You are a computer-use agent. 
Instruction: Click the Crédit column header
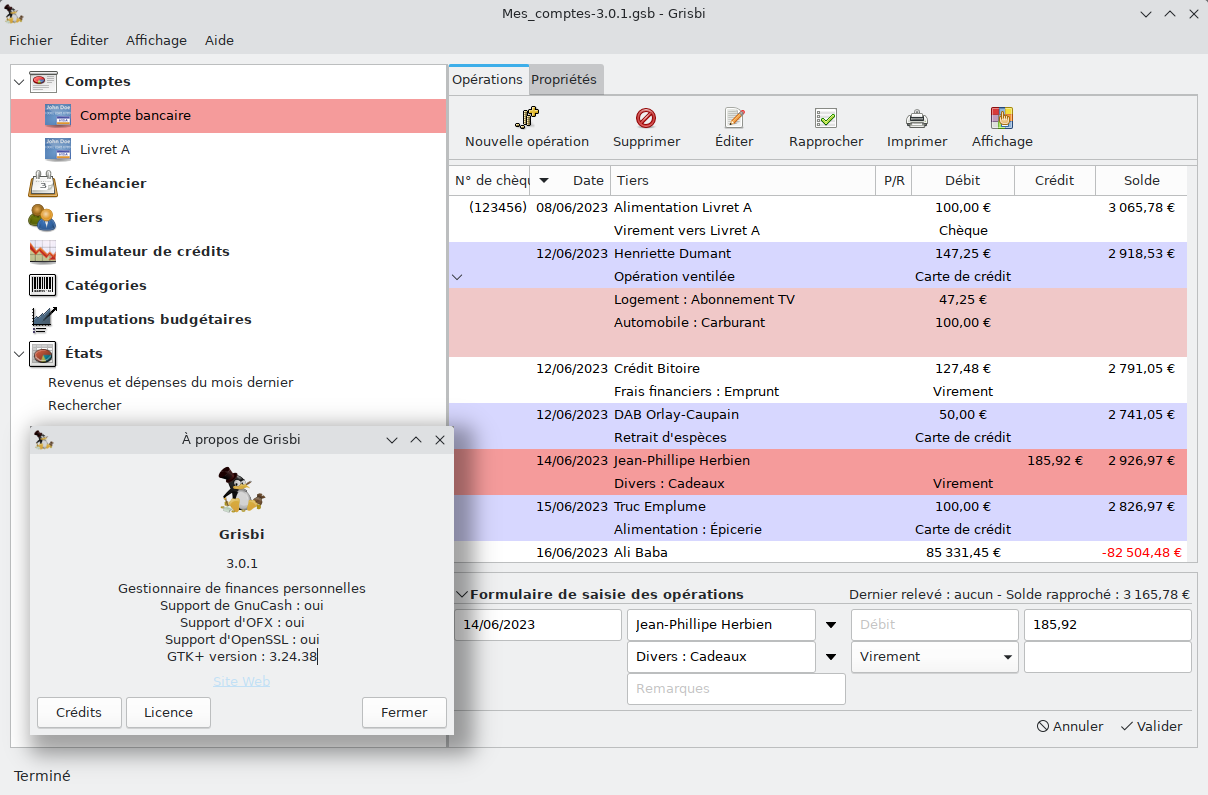coord(1054,181)
